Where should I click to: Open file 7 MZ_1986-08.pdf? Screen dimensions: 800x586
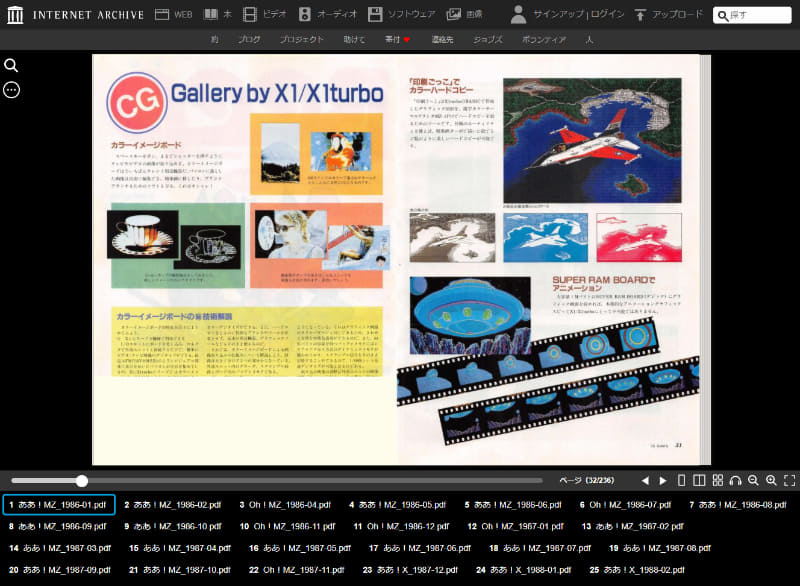738,505
